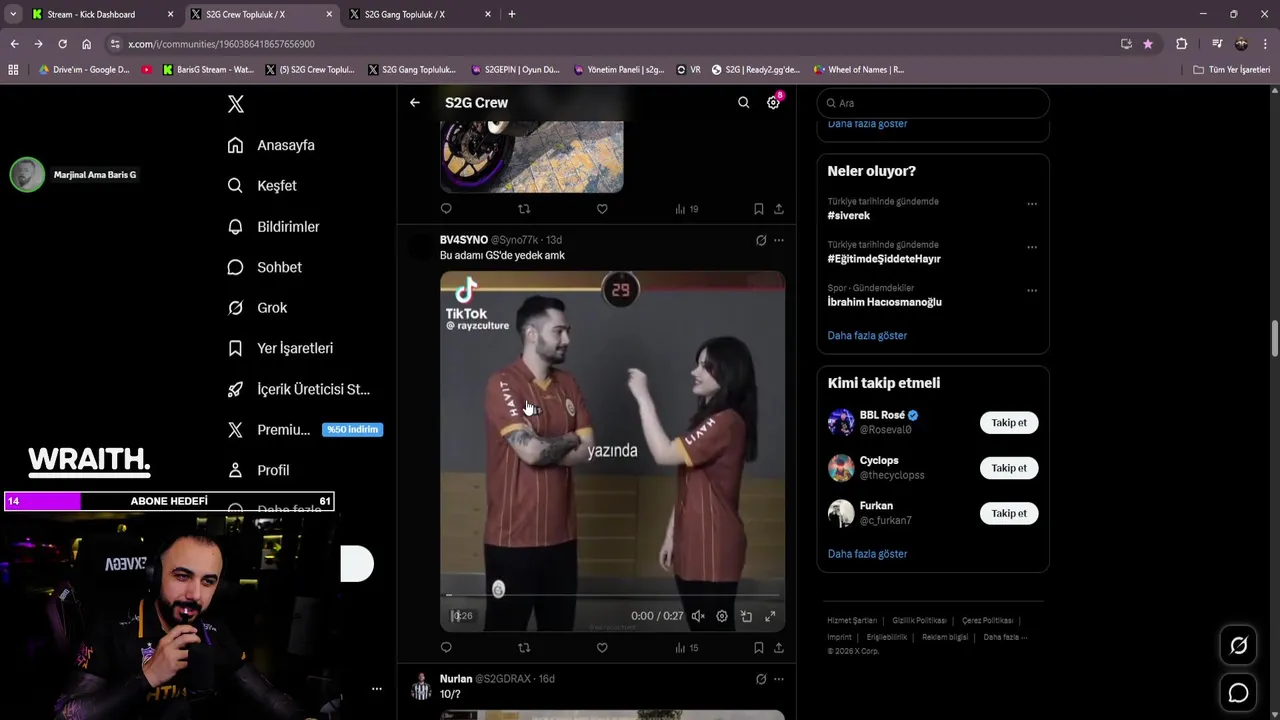This screenshot has width=1280, height=720.
Task: Open Grok floating button
Action: click(x=1238, y=646)
